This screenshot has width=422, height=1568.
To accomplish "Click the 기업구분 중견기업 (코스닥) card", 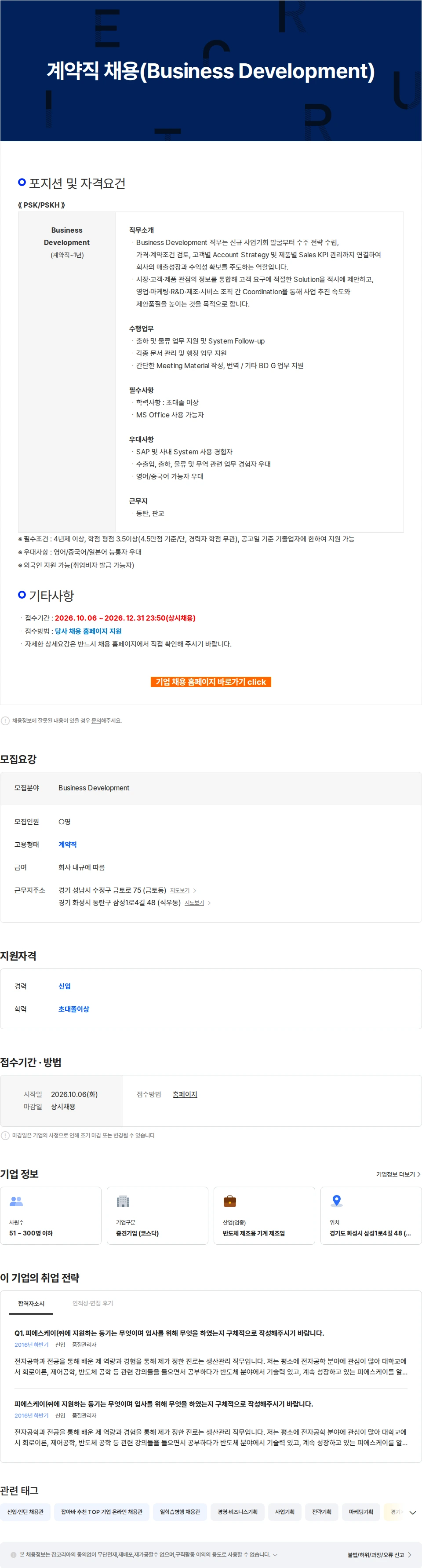I will pos(157,1216).
